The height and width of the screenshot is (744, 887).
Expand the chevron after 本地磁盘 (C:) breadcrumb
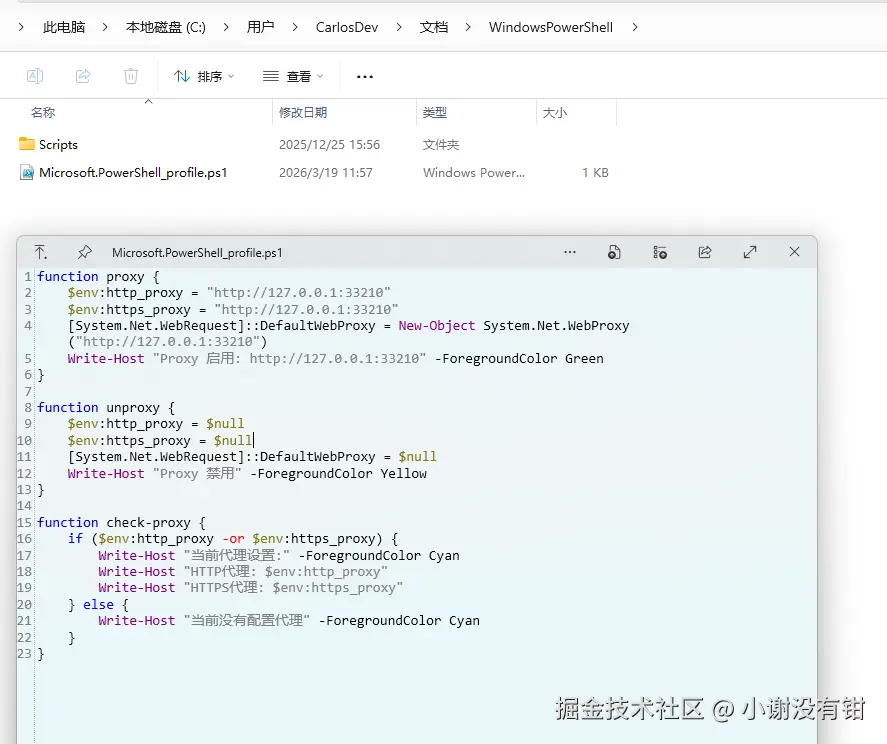[226, 27]
